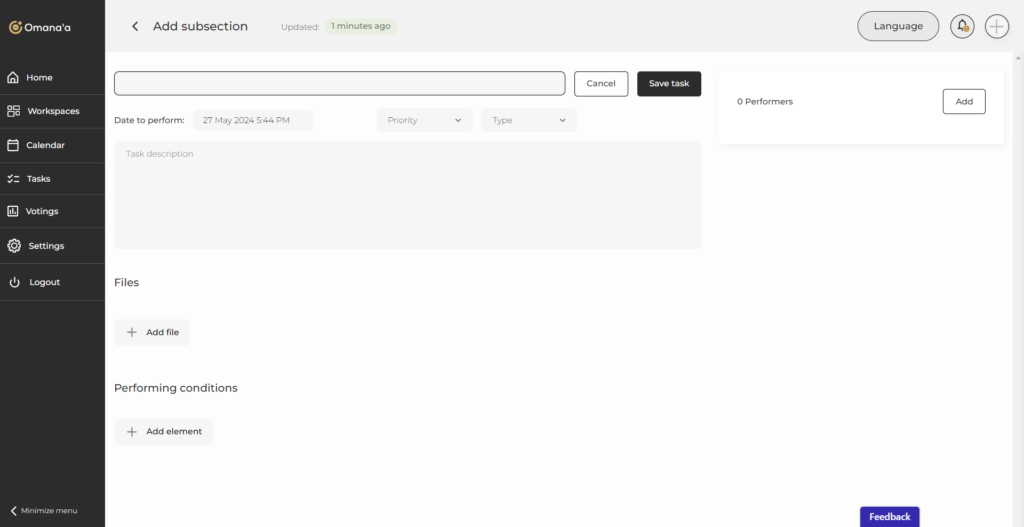The image size is (1024, 527).
Task: Click the Settings gear icon
Action: pos(14,246)
